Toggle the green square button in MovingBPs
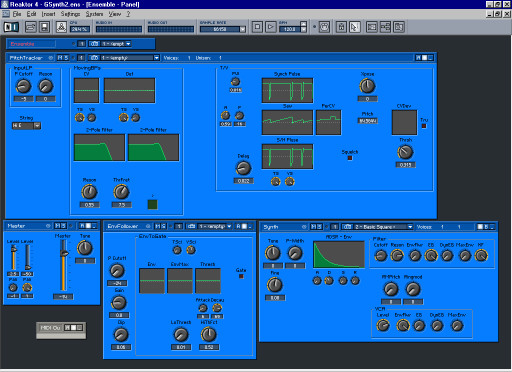 click(152, 204)
